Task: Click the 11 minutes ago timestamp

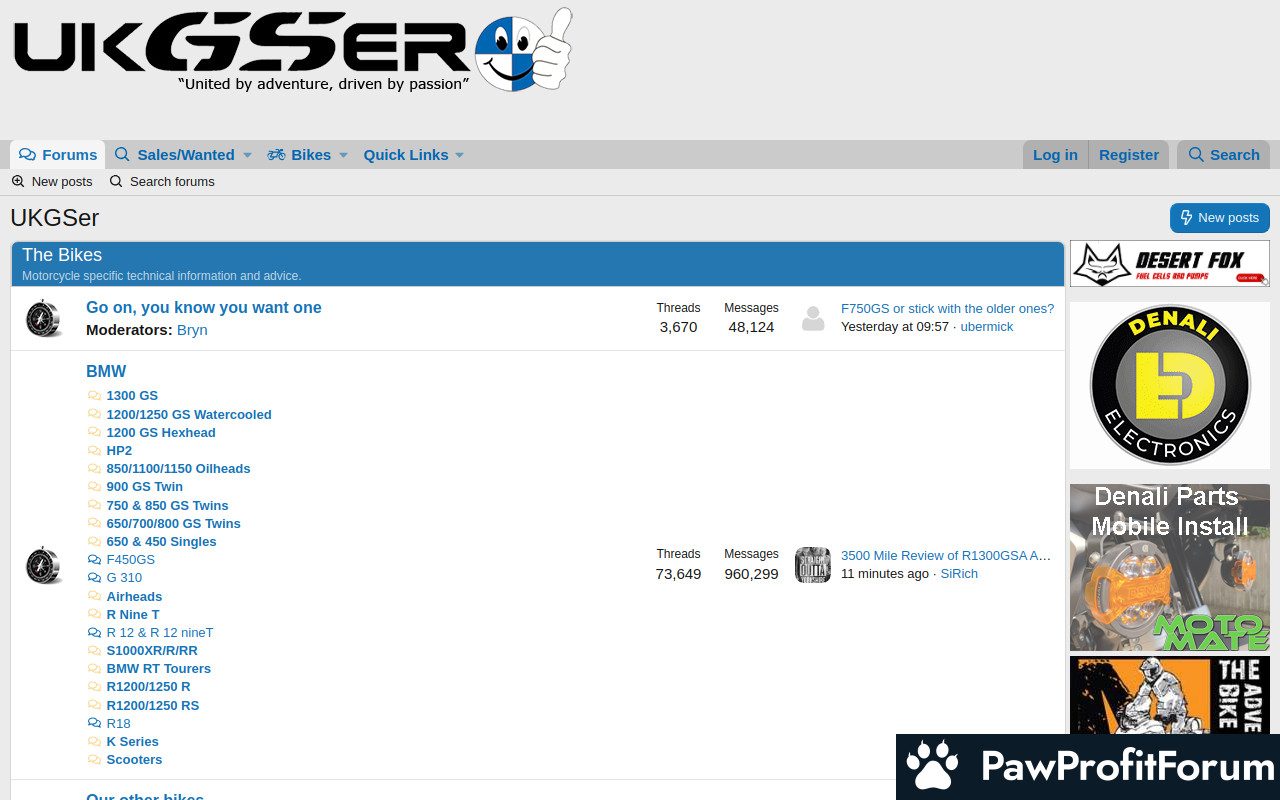Action: (x=885, y=574)
